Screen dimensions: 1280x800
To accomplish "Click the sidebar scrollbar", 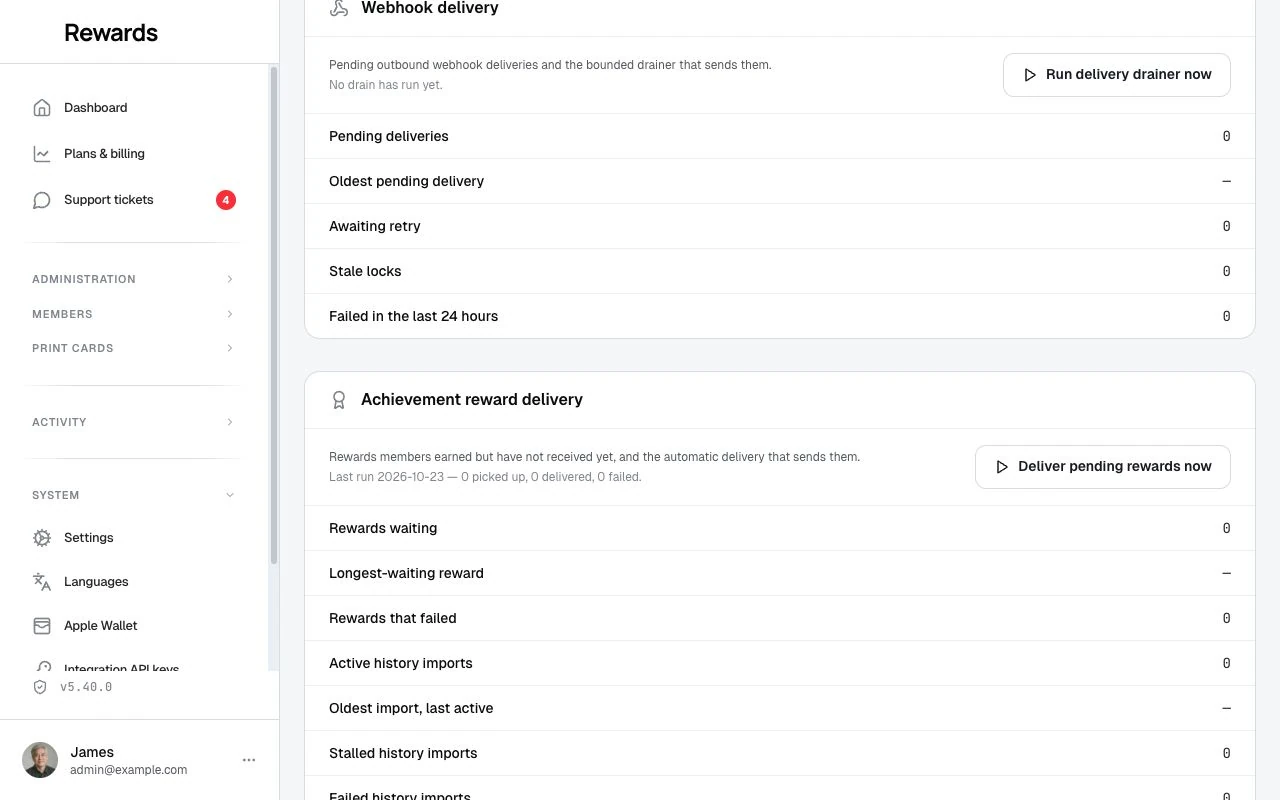I will coord(274,315).
